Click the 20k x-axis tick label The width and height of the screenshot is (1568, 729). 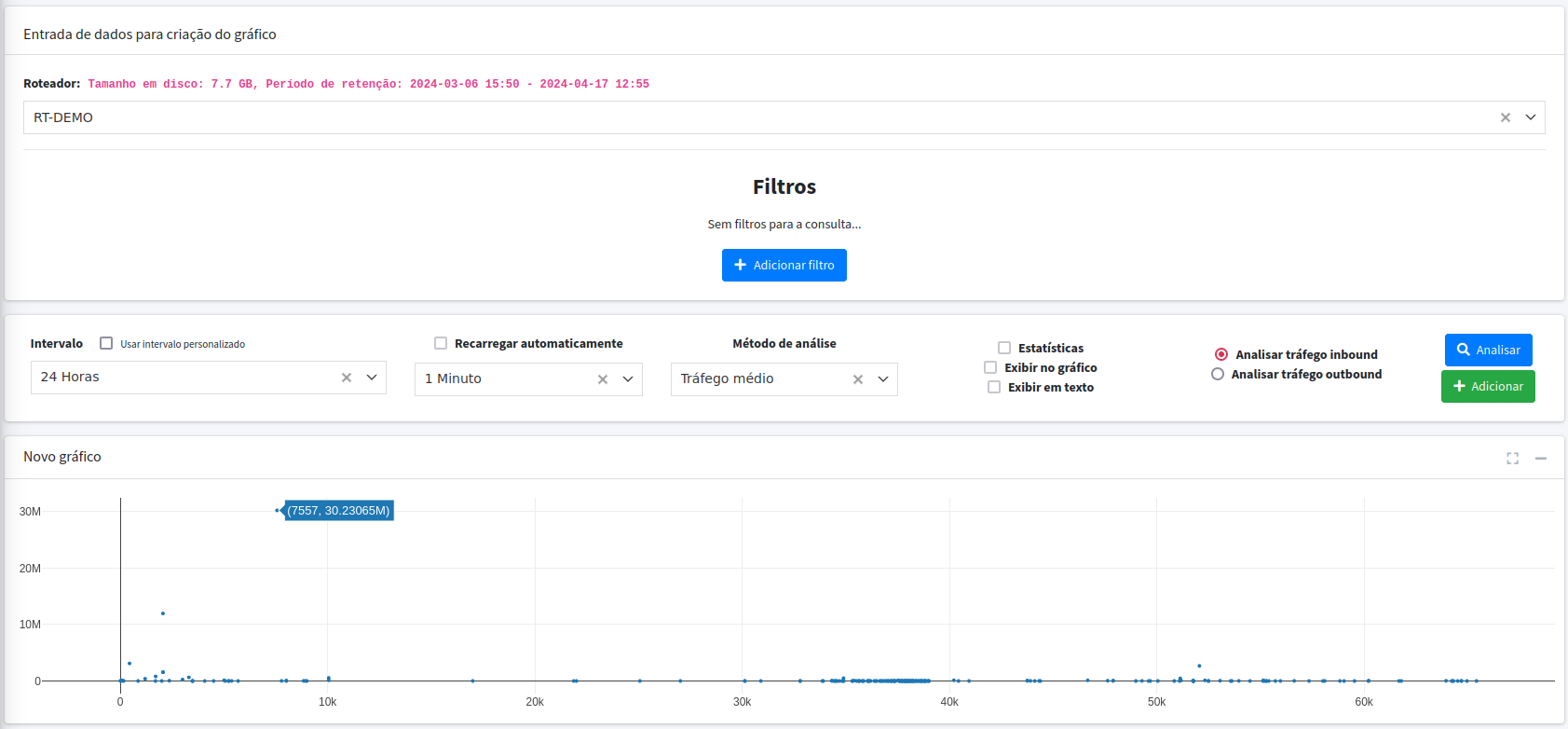[x=535, y=702]
